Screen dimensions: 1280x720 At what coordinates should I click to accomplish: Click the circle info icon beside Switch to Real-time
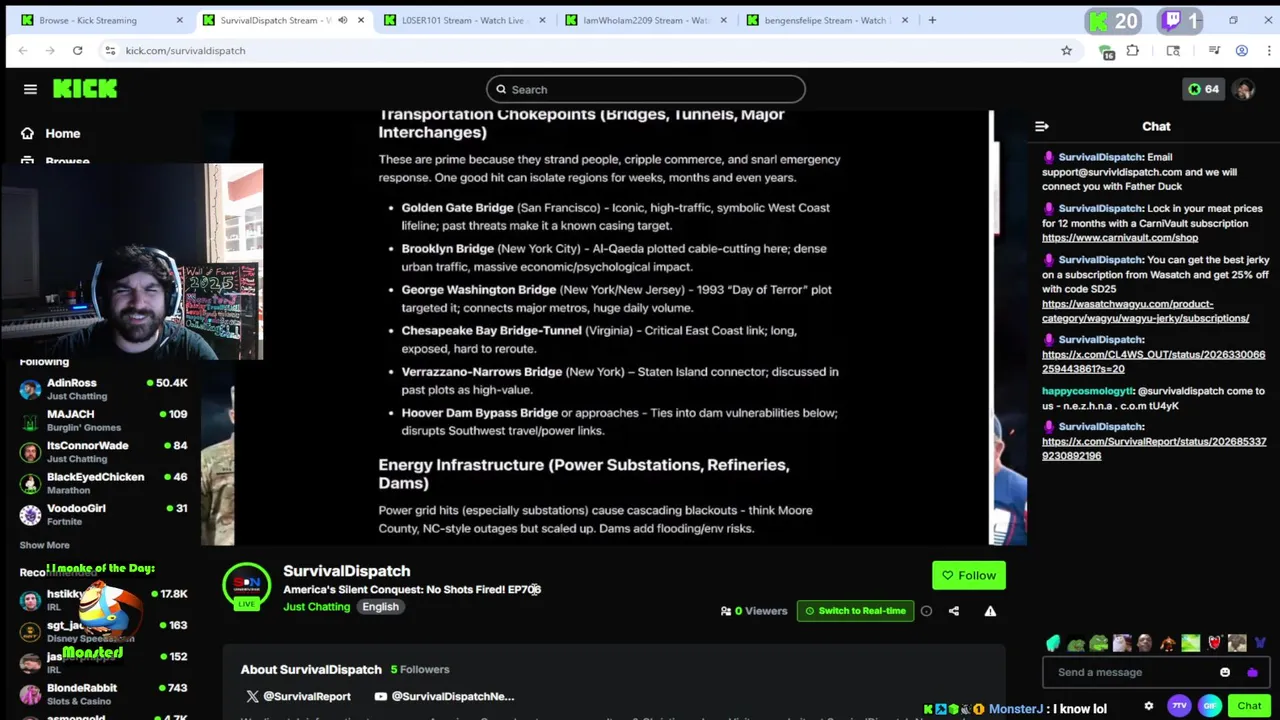click(x=926, y=611)
